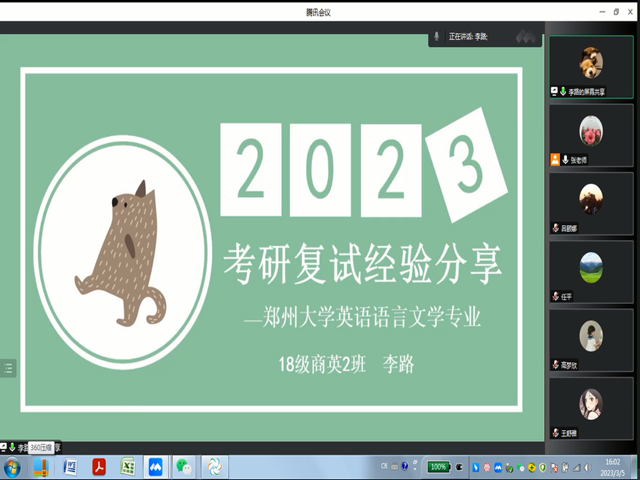
Task: Click the muted mic icon on 田丽娜's tile
Action: (x=555, y=228)
